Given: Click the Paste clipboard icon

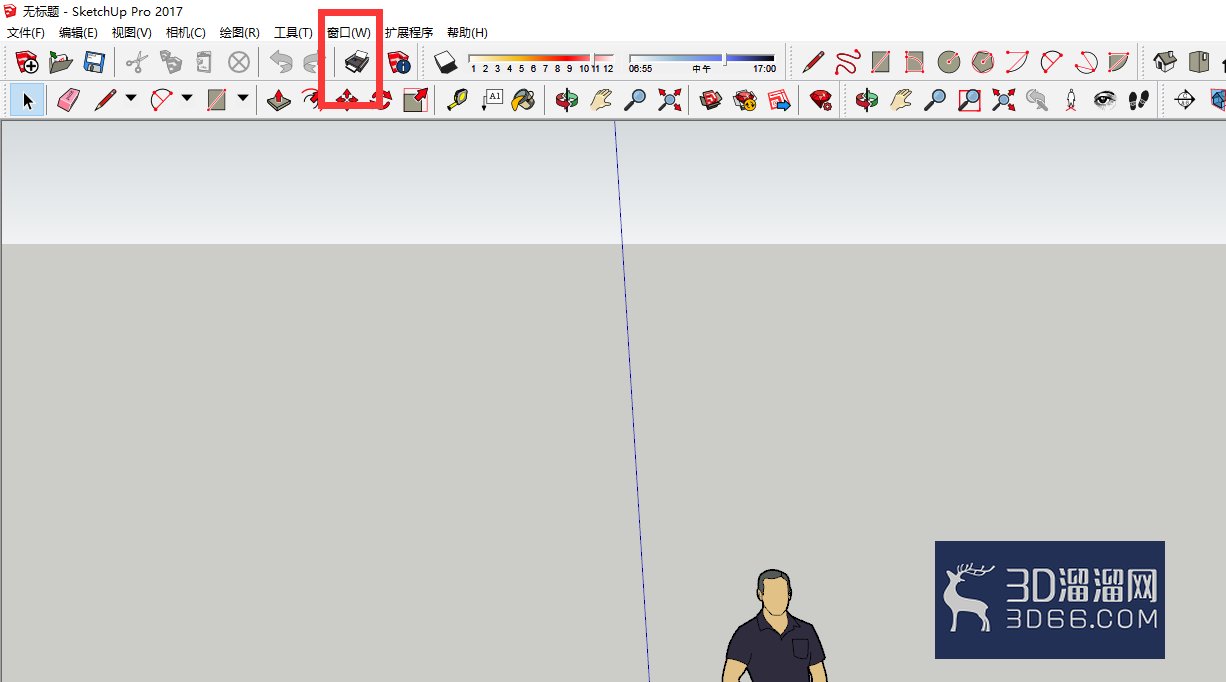Looking at the screenshot, I should pos(204,63).
